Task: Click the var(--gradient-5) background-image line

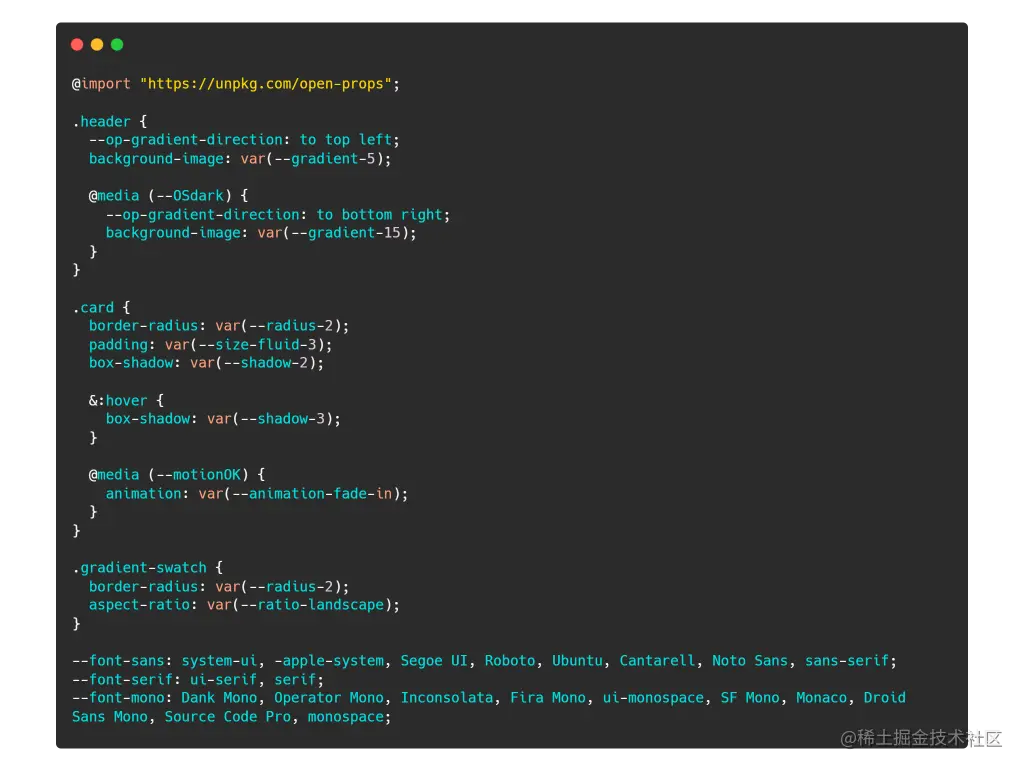Action: coord(240,159)
